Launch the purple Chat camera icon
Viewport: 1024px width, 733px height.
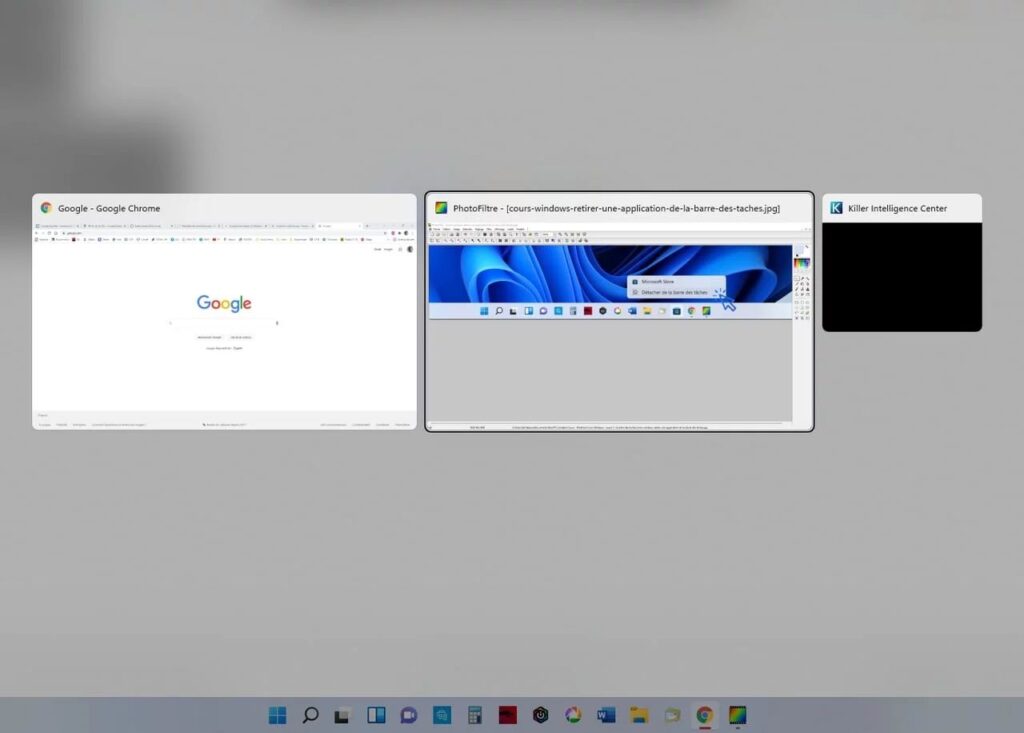pos(409,715)
